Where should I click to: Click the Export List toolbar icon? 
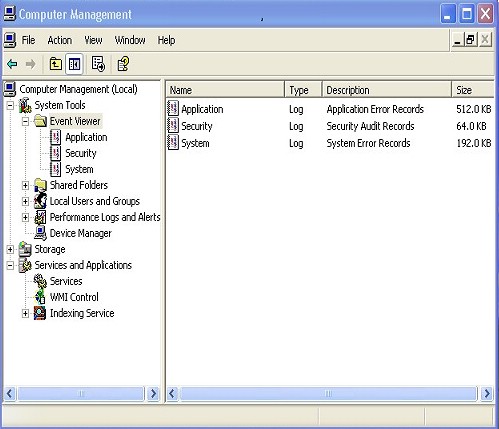98,64
